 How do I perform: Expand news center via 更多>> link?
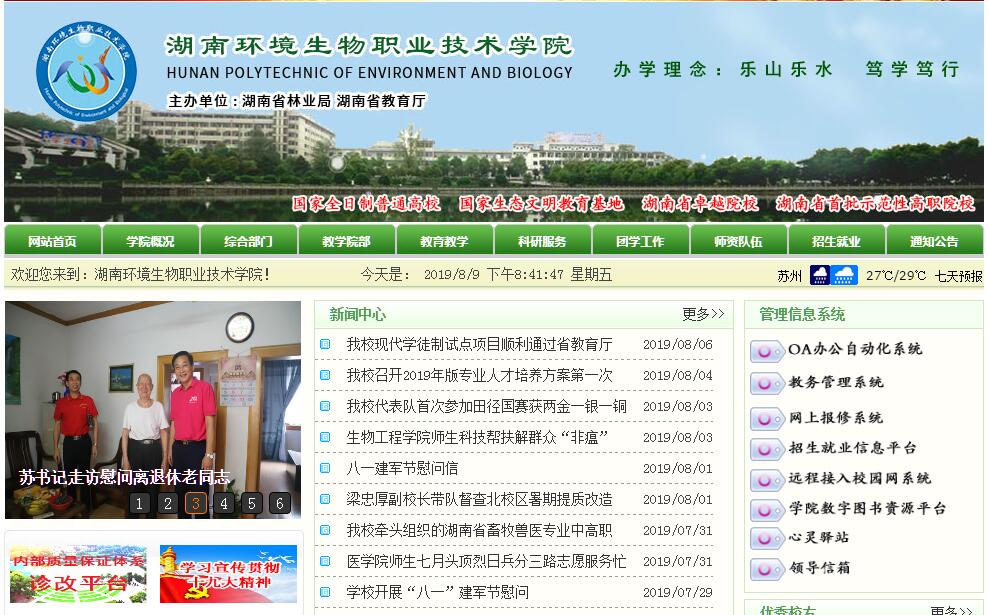[703, 314]
